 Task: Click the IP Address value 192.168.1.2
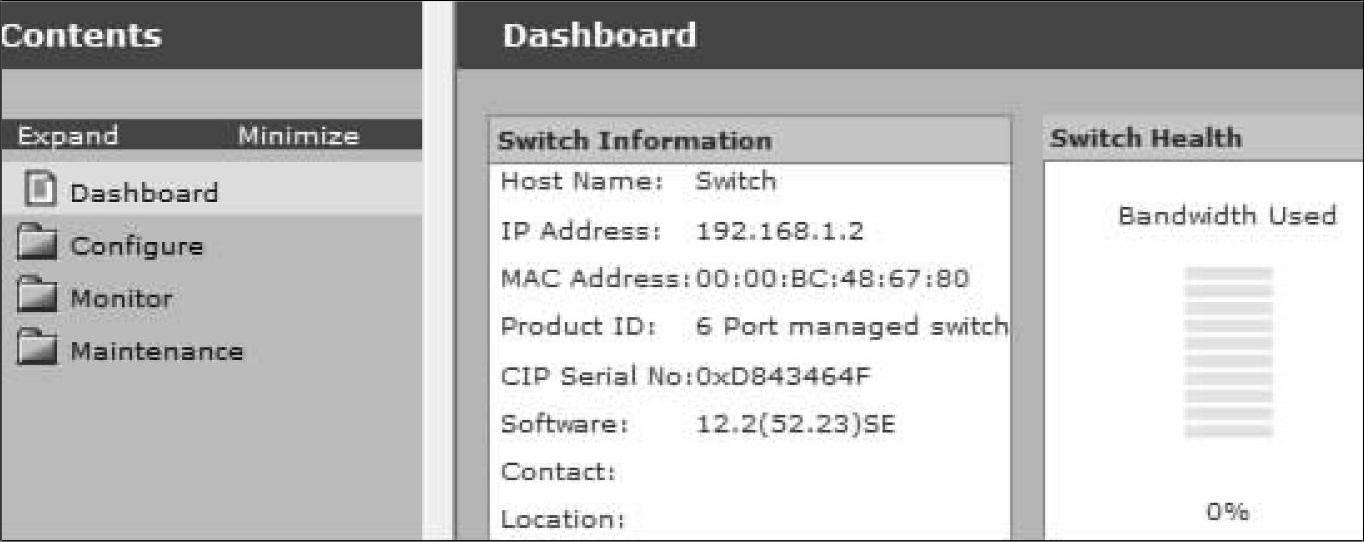(779, 231)
